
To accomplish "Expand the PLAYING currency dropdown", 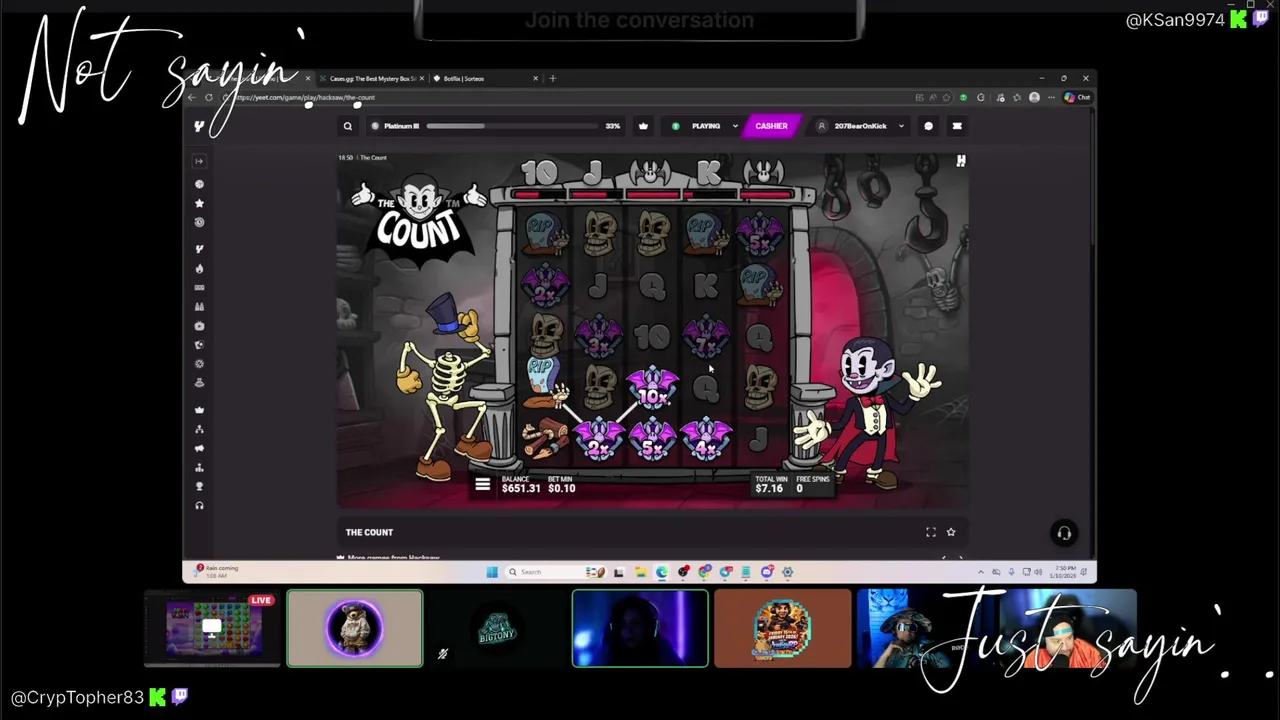I will point(706,126).
